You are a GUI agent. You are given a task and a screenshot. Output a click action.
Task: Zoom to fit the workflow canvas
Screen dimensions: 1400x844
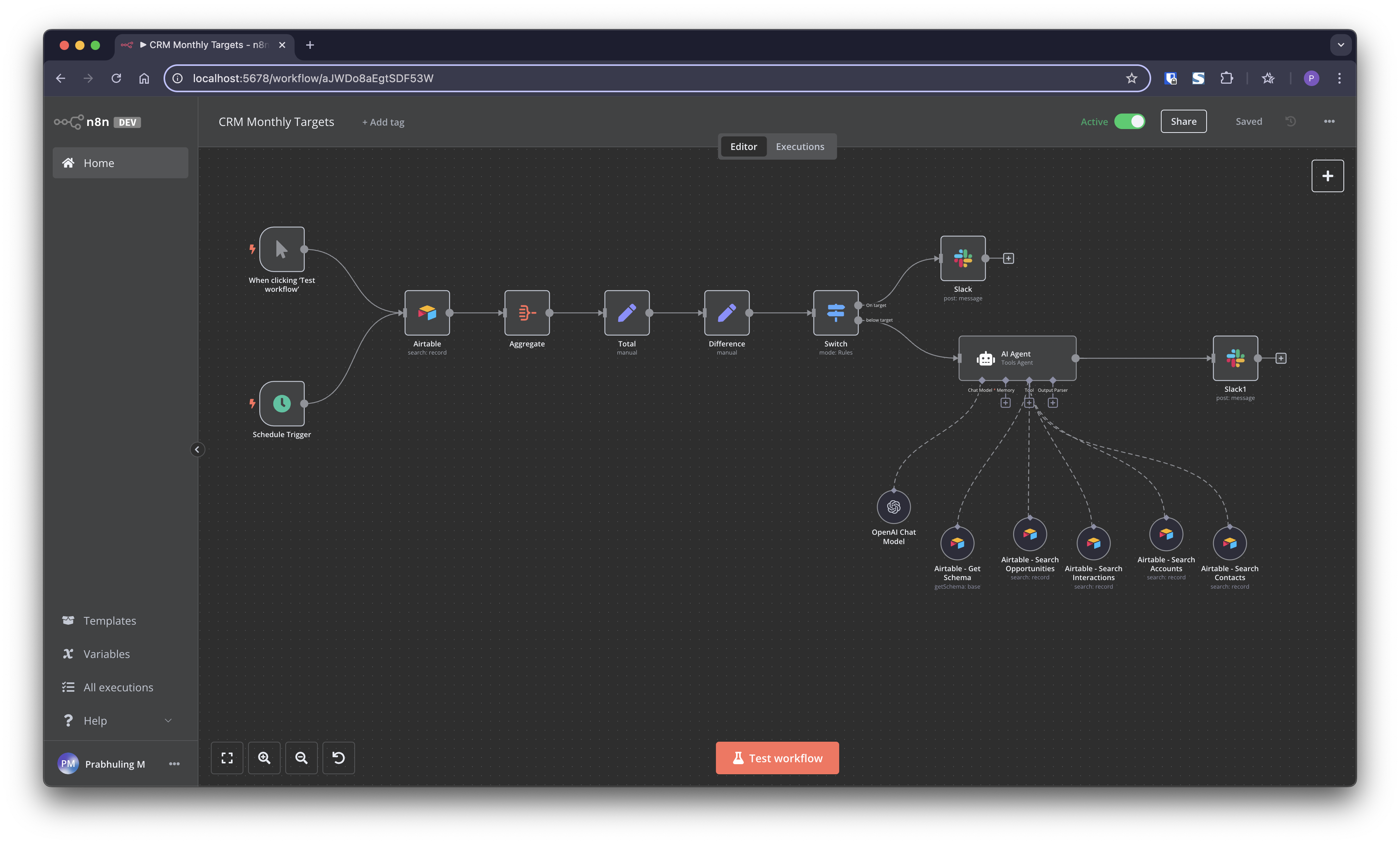[x=227, y=758]
